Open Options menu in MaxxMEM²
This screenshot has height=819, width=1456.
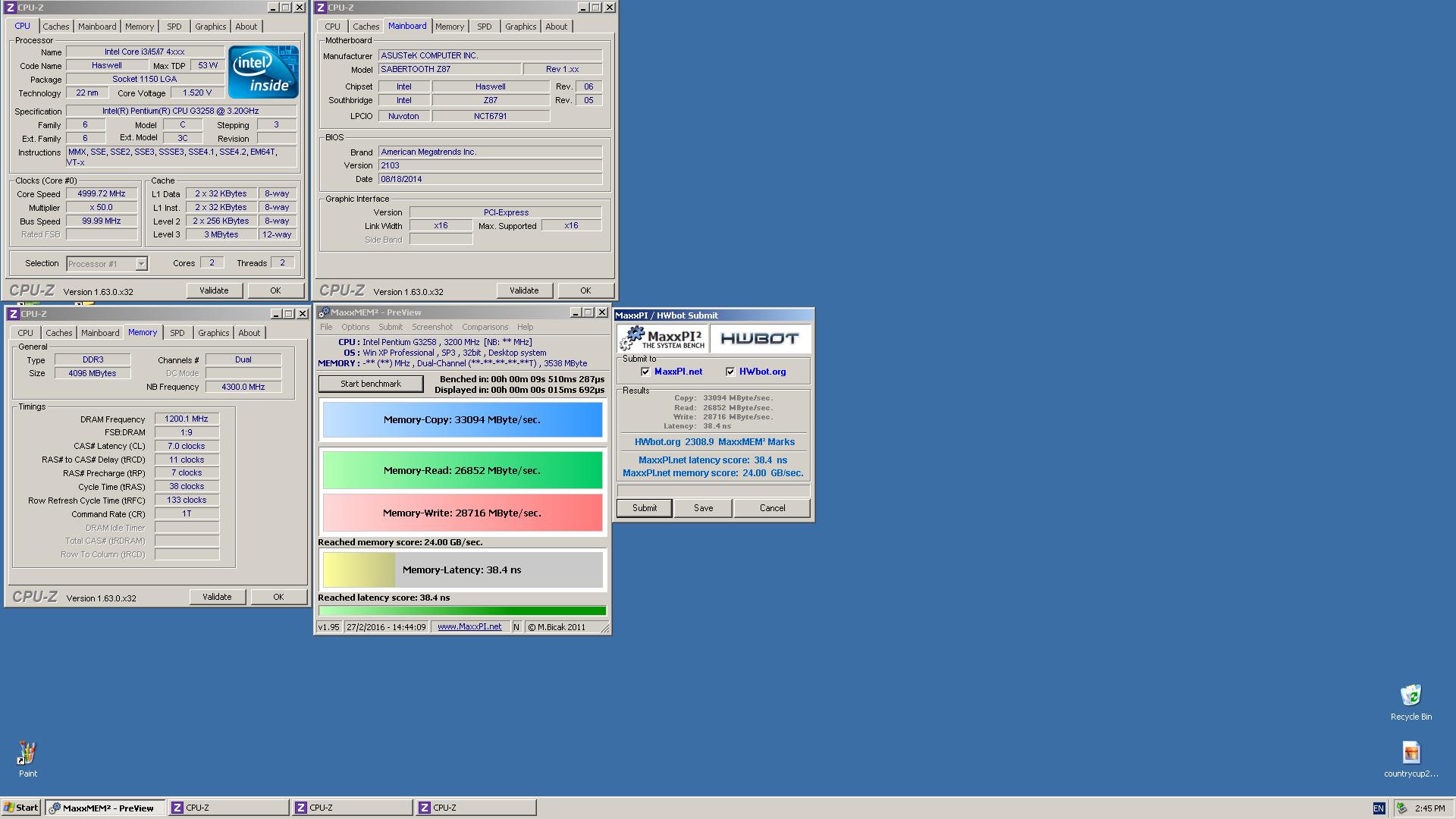tap(355, 327)
